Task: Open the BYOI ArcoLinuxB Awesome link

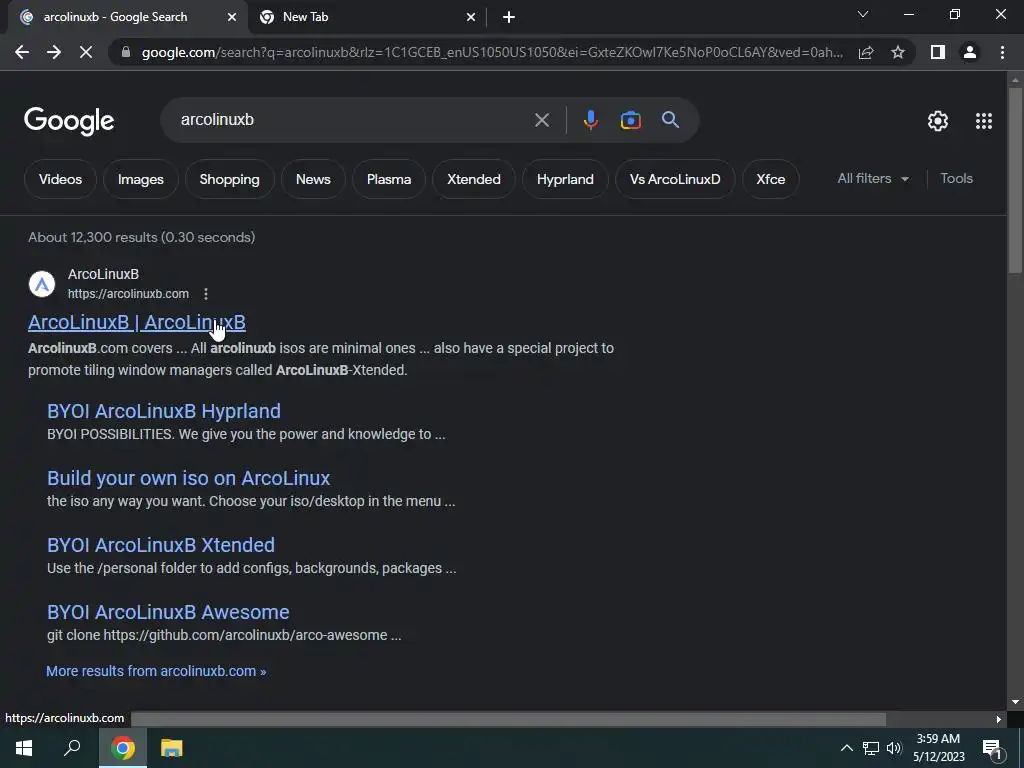Action: [x=168, y=612]
